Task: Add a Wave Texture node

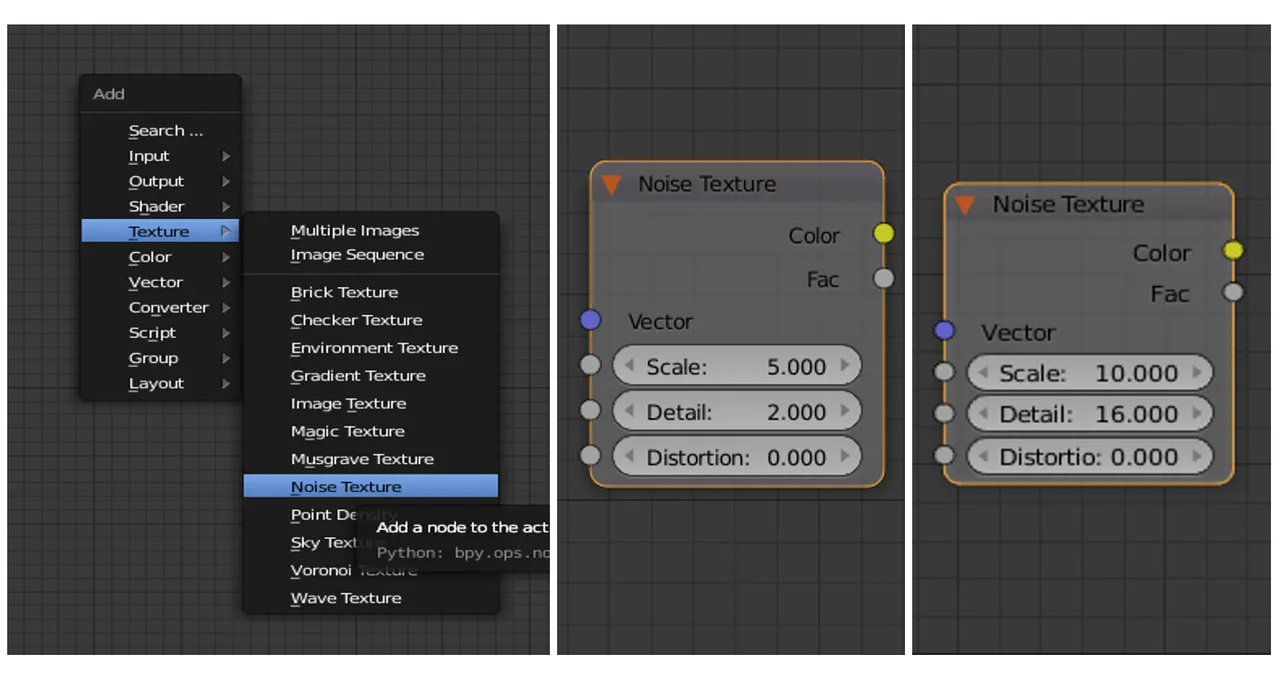Action: click(x=370, y=598)
